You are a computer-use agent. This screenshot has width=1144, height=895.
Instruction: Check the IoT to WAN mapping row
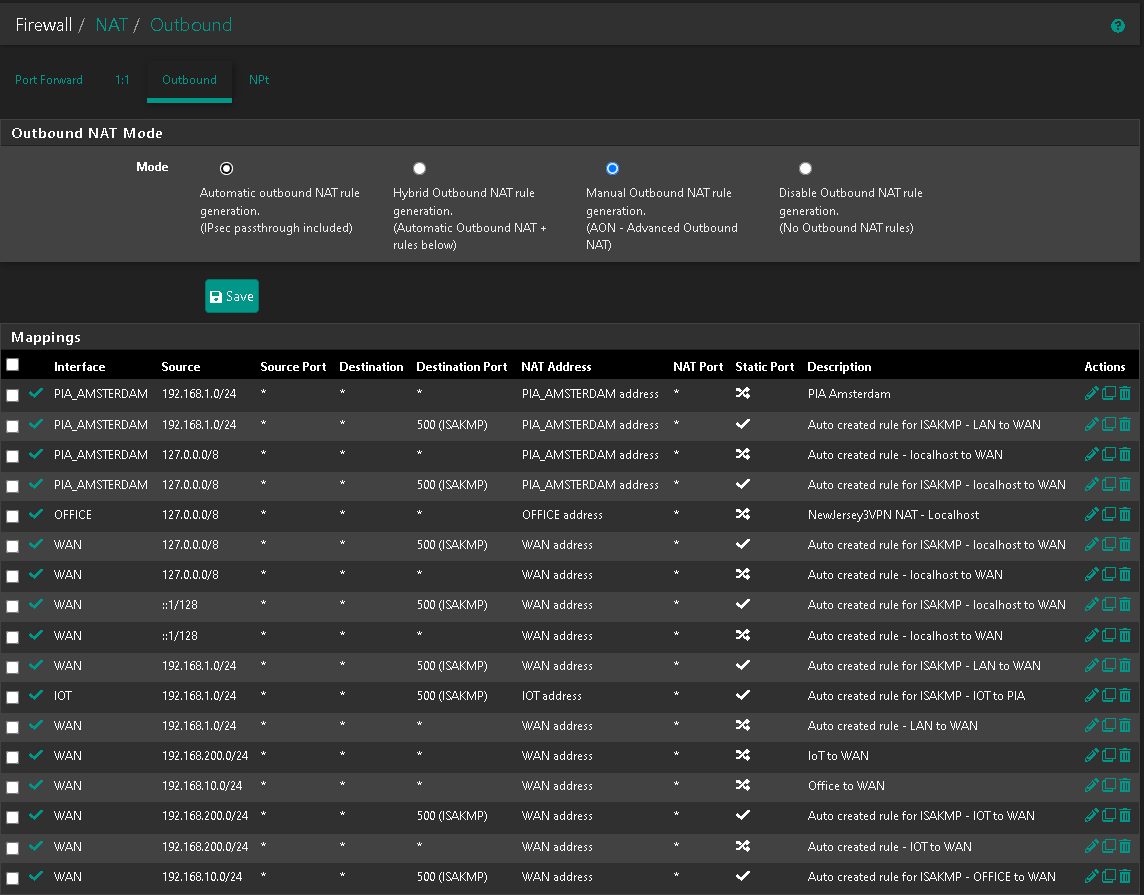[x=12, y=758]
